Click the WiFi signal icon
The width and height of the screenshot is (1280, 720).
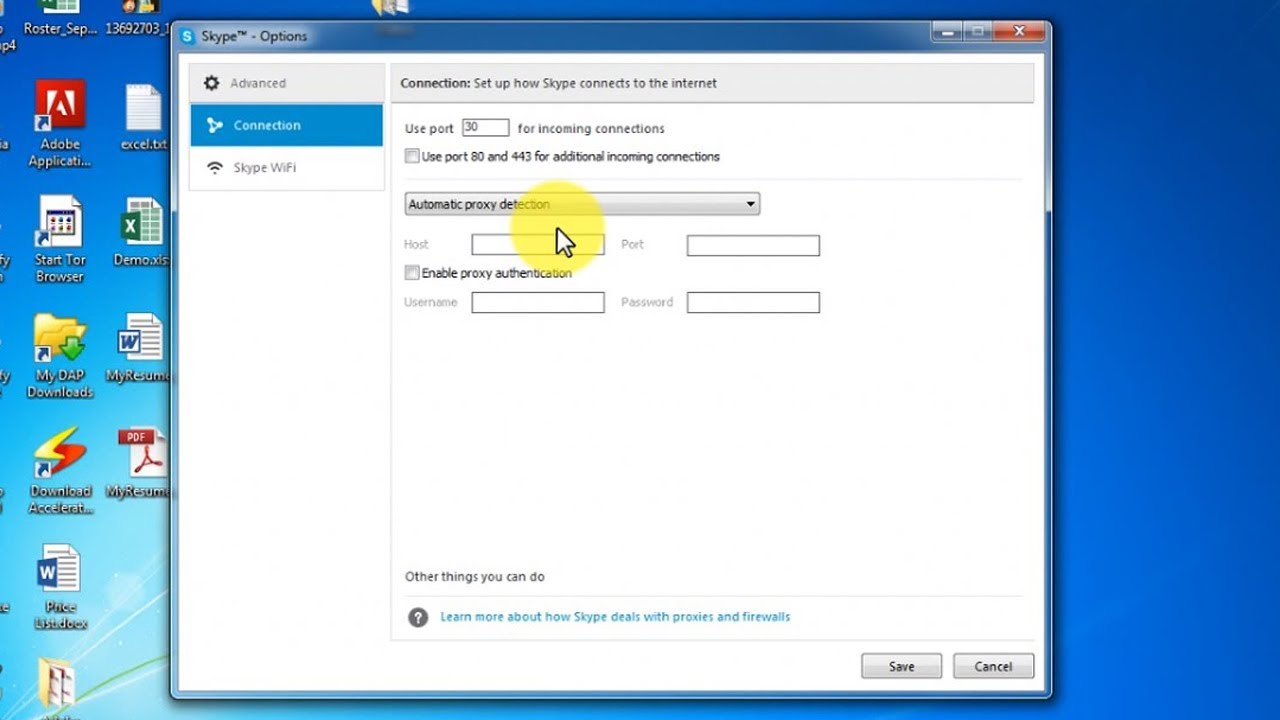tap(214, 168)
